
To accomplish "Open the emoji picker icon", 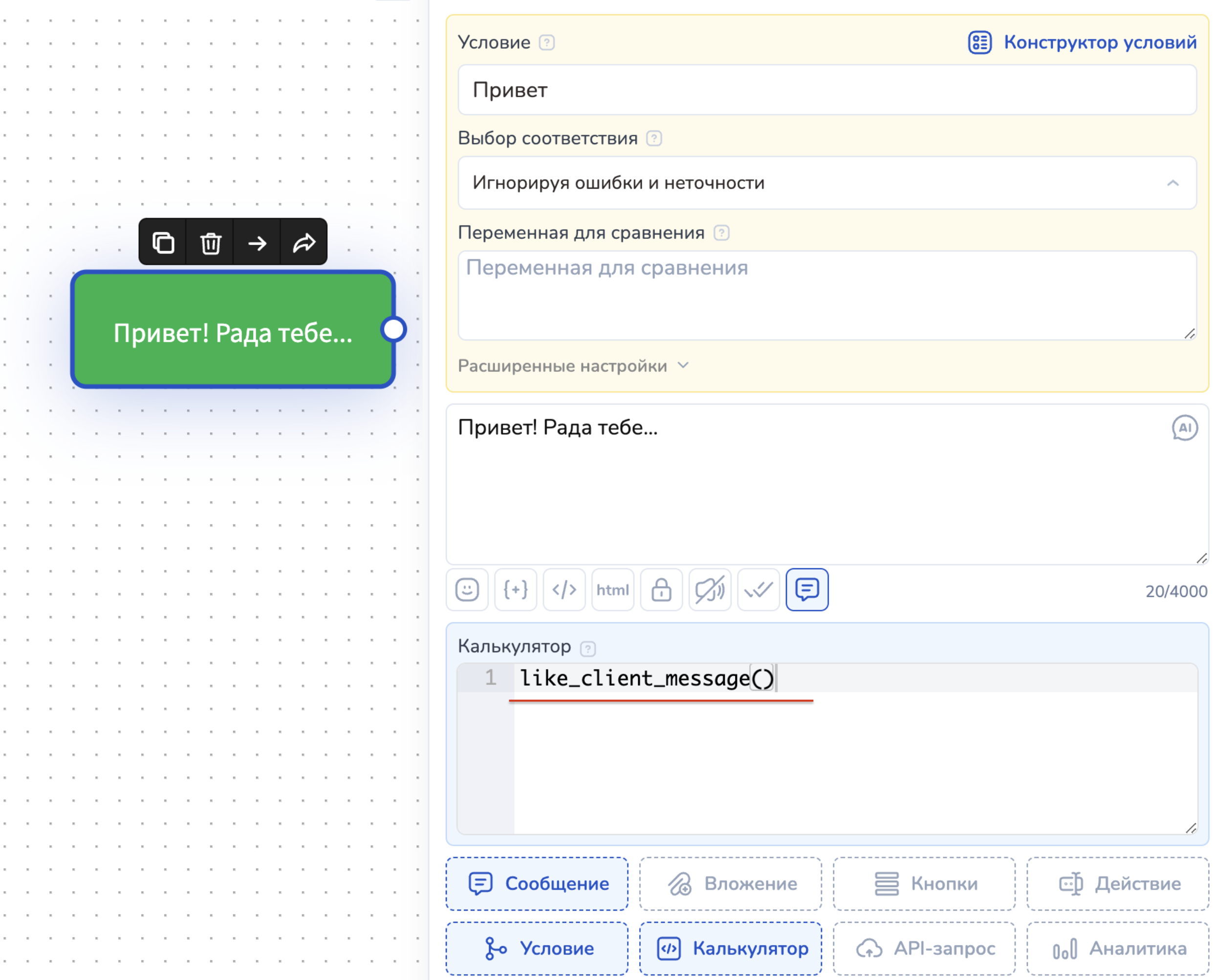I will 467,590.
